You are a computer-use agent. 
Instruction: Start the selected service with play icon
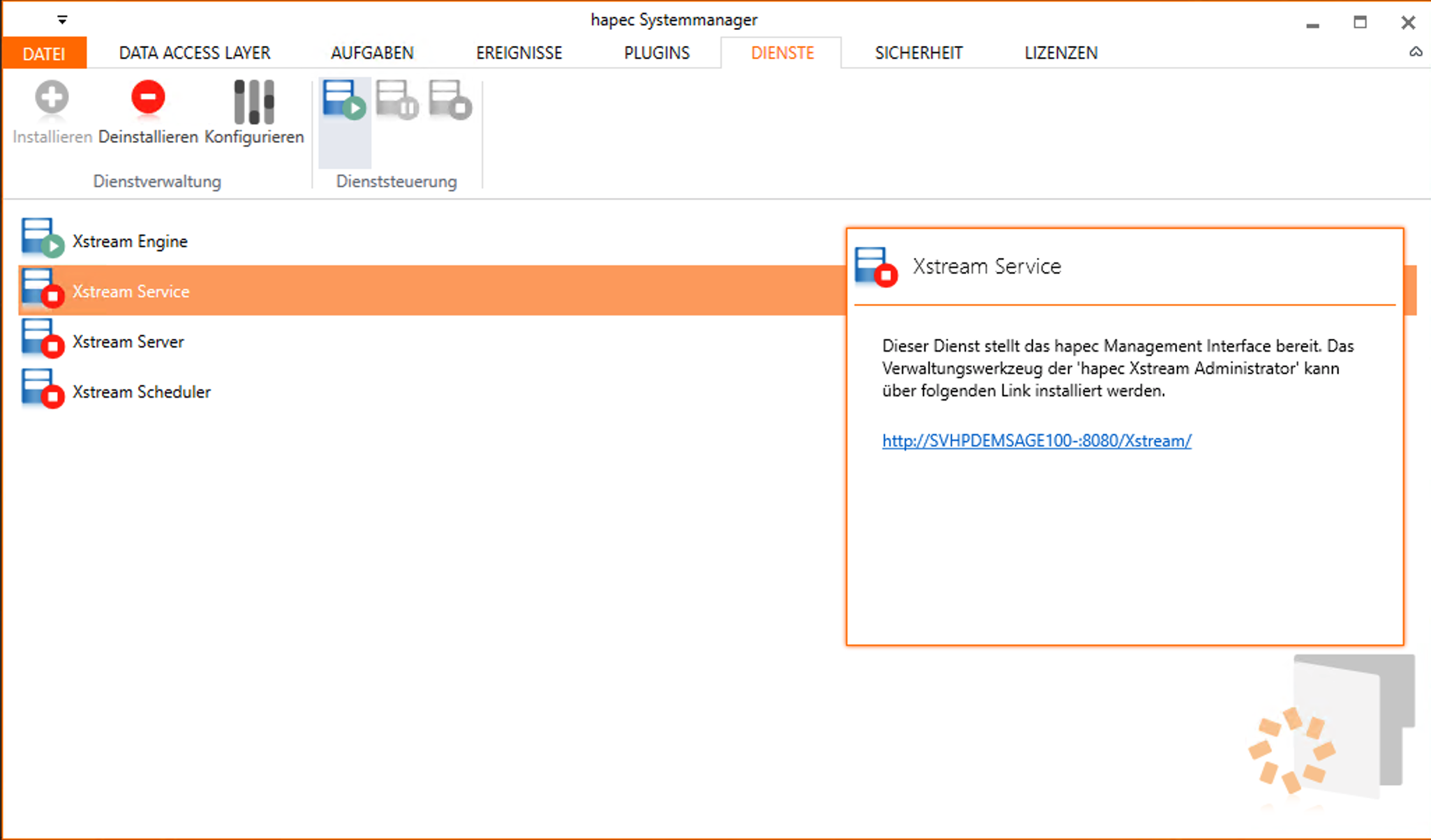coord(344,100)
